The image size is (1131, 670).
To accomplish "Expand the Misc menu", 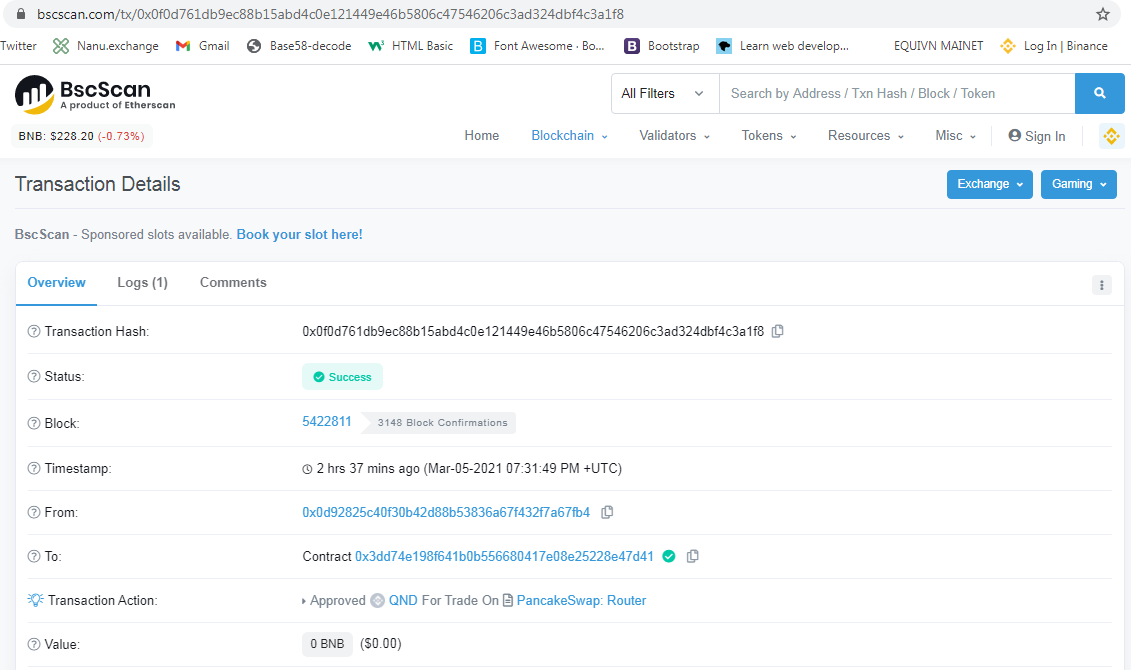I will pyautogui.click(x=956, y=136).
